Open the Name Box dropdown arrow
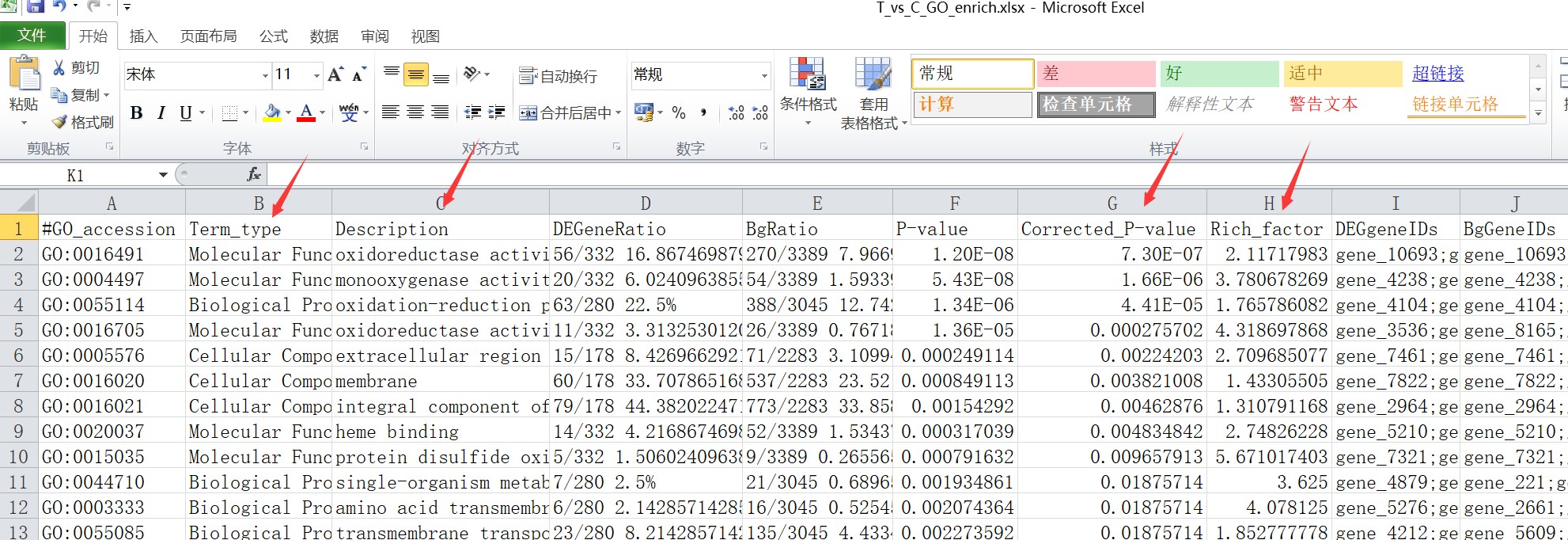The width and height of the screenshot is (1568, 540). coord(163,175)
